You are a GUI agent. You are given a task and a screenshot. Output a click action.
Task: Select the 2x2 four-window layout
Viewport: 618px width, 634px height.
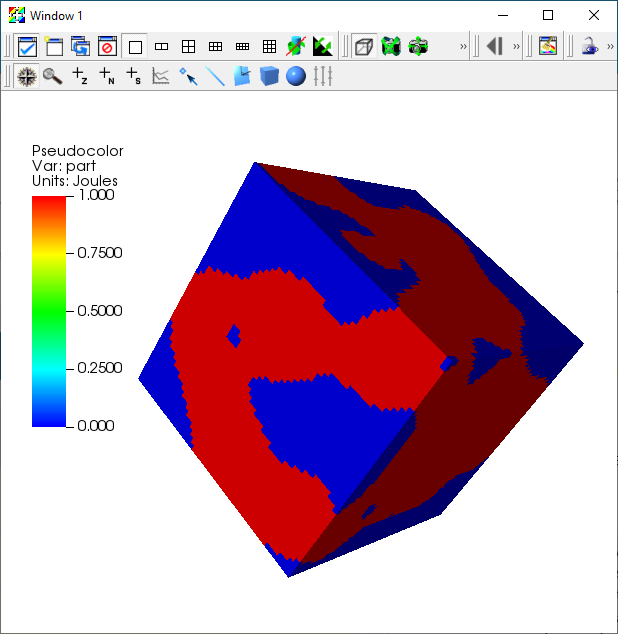[x=188, y=46]
